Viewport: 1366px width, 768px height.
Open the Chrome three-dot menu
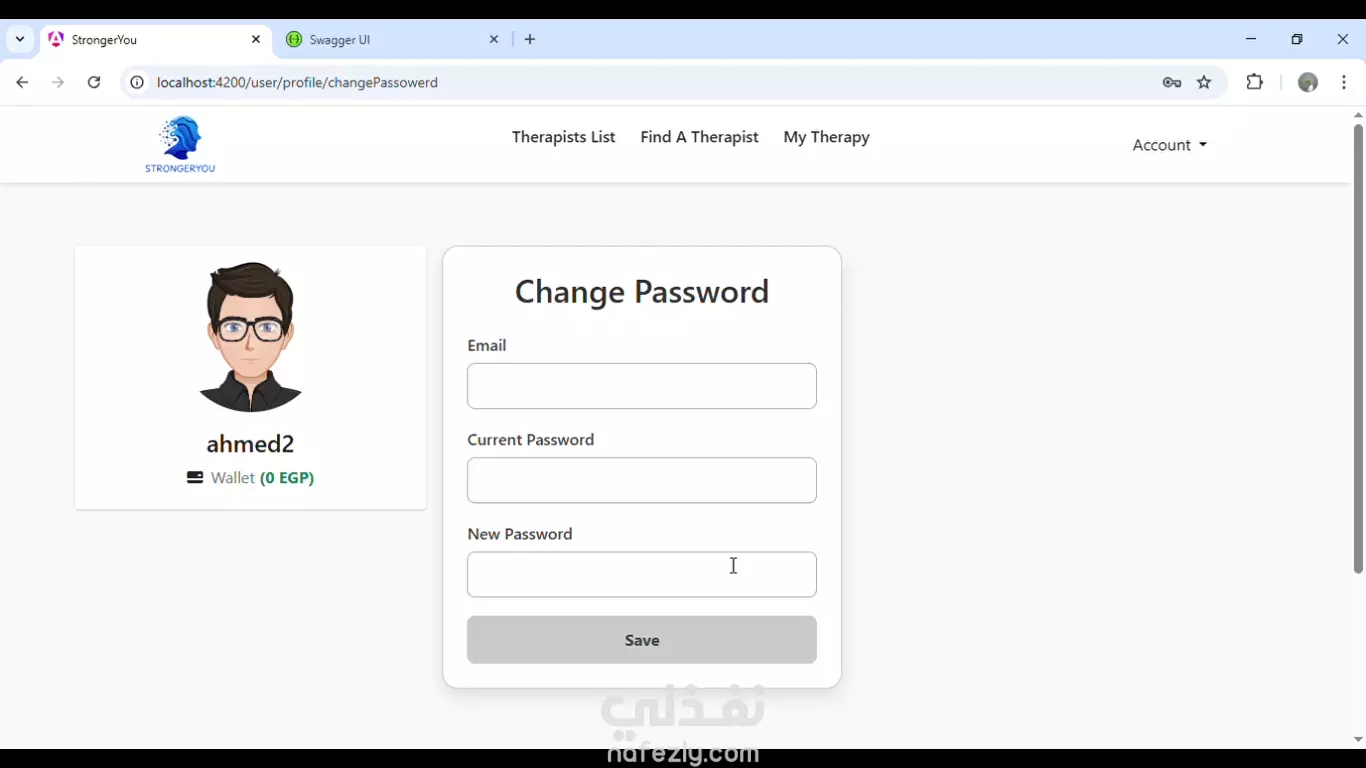click(x=1344, y=83)
